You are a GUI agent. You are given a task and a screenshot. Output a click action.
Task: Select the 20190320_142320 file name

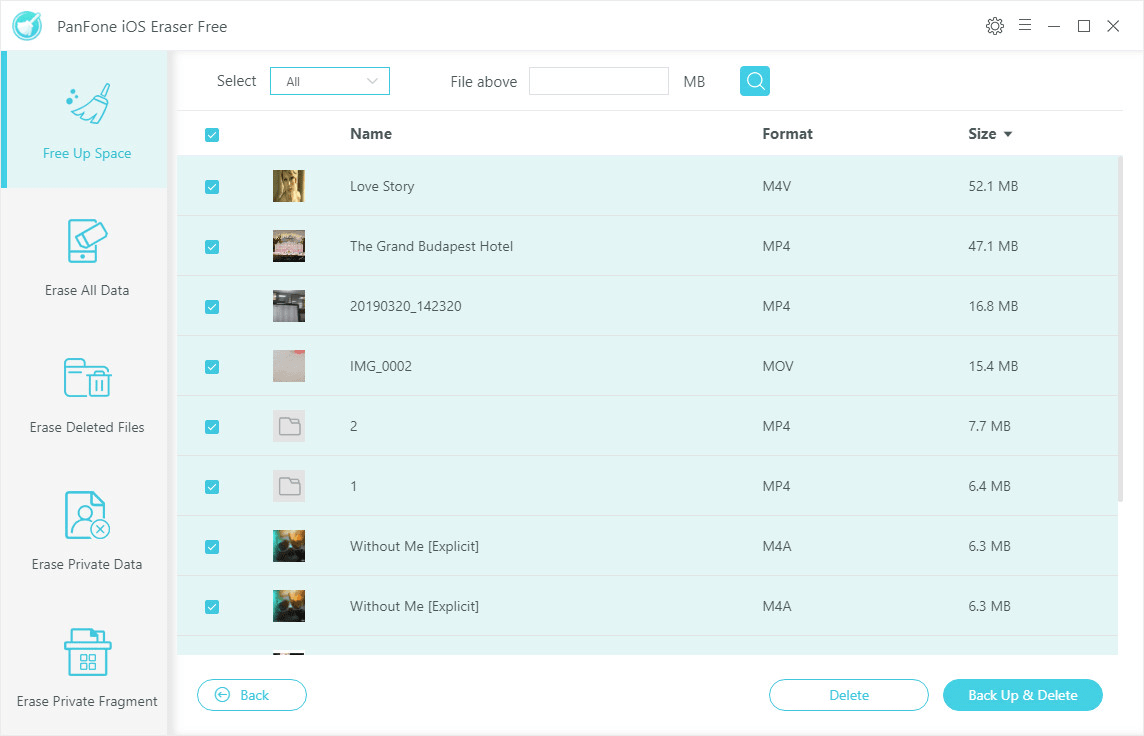(406, 306)
